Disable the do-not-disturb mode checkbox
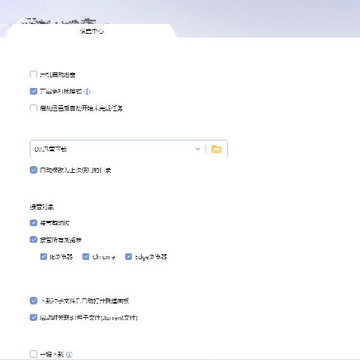This screenshot has height=360, width=360. pos(33,91)
